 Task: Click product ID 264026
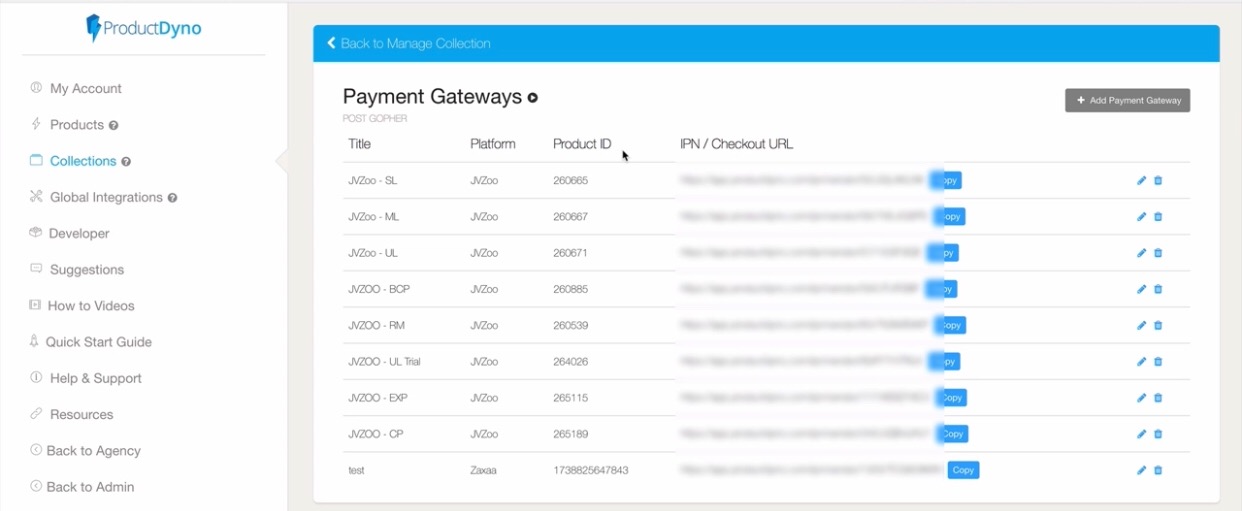coord(570,361)
